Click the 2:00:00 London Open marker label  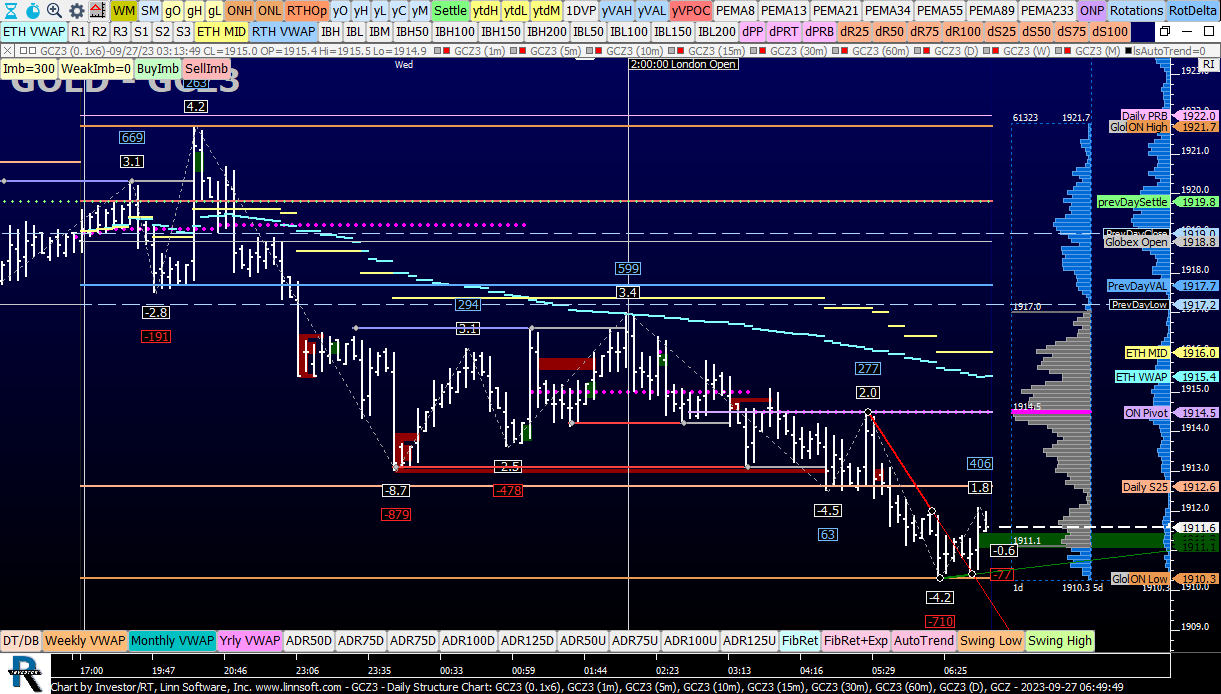click(684, 64)
